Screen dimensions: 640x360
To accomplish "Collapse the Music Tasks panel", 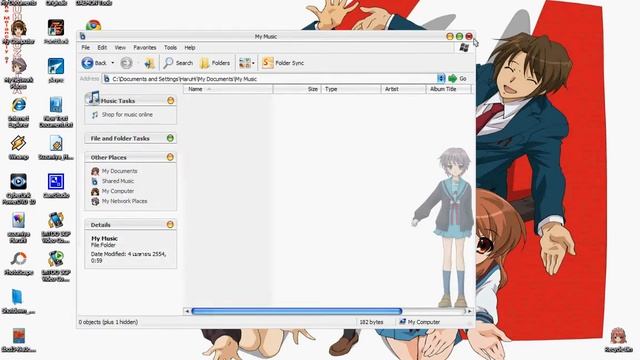I will click(171, 100).
